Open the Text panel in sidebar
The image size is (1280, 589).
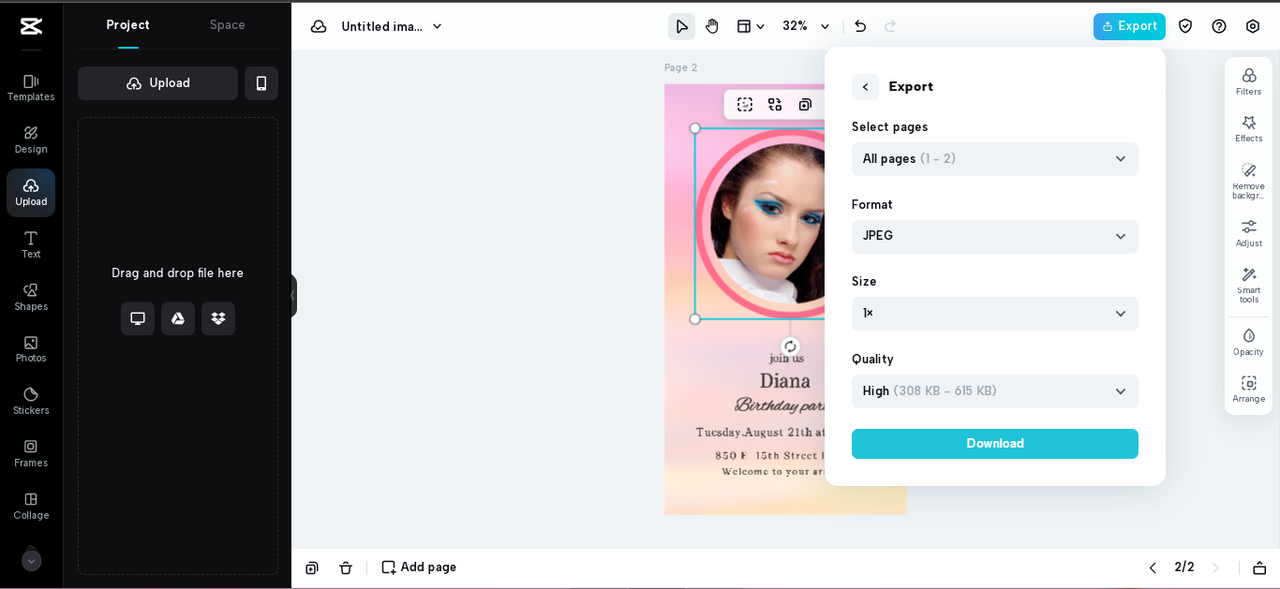31,244
